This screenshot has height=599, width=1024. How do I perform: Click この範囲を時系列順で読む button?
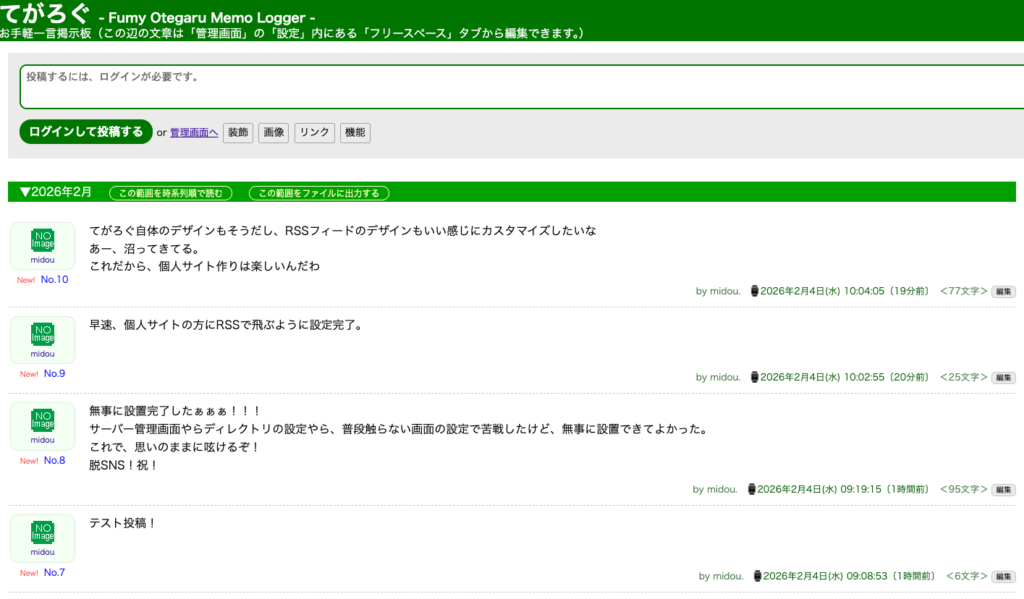tap(172, 193)
